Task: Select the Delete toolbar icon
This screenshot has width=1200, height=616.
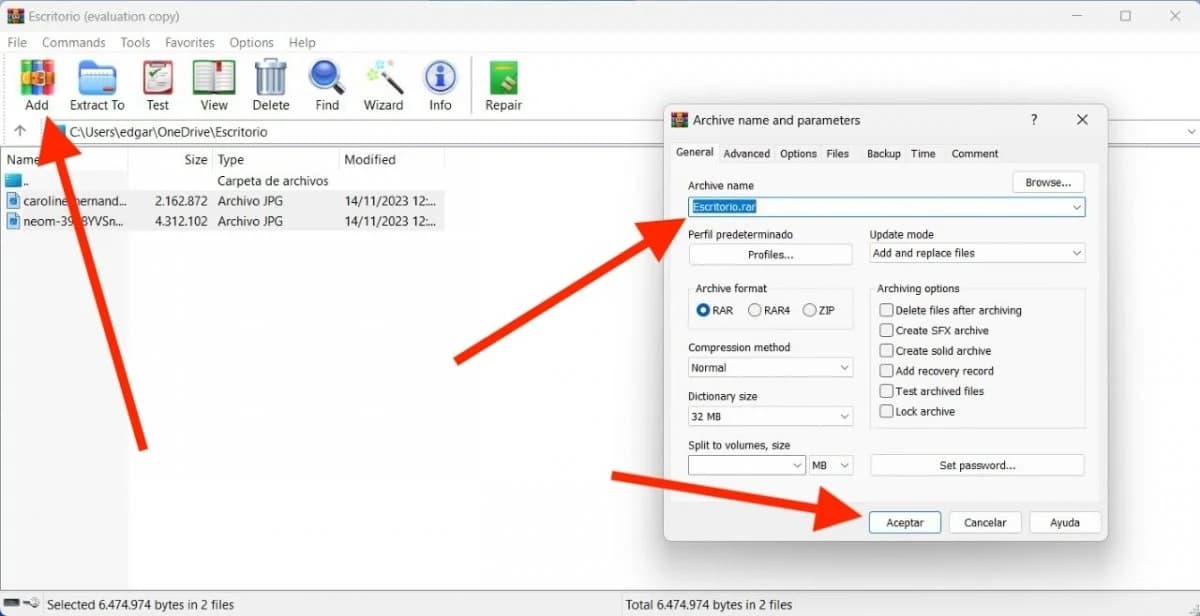Action: click(271, 85)
